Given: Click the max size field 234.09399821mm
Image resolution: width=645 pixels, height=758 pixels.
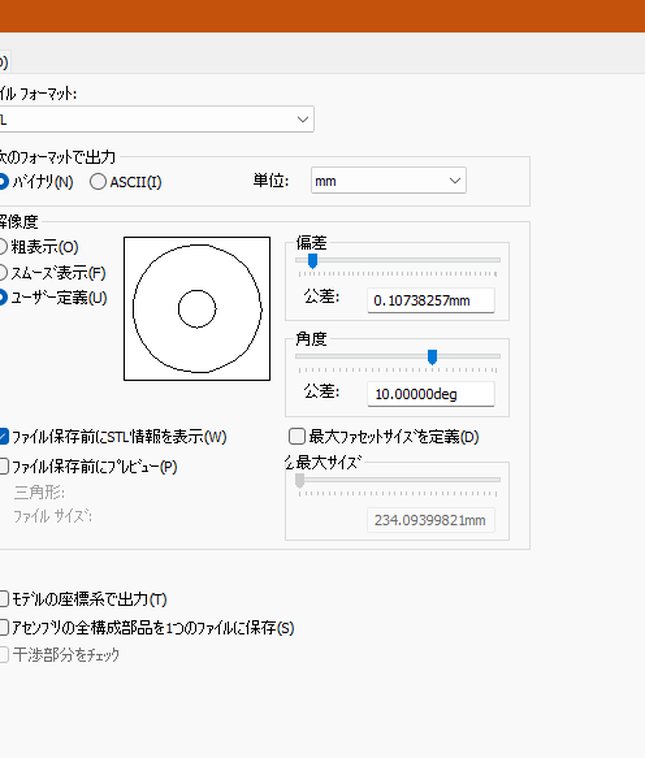Looking at the screenshot, I should [x=431, y=520].
